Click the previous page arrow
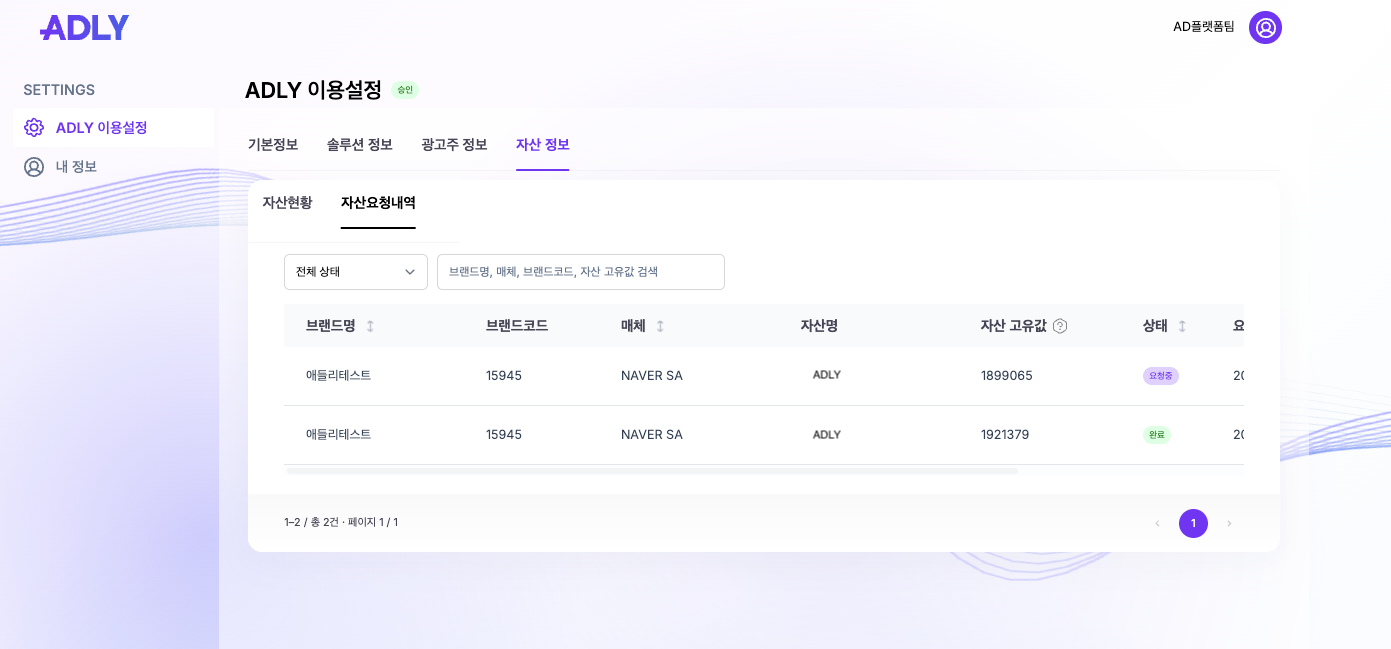The image size is (1391, 649). coord(1157,523)
